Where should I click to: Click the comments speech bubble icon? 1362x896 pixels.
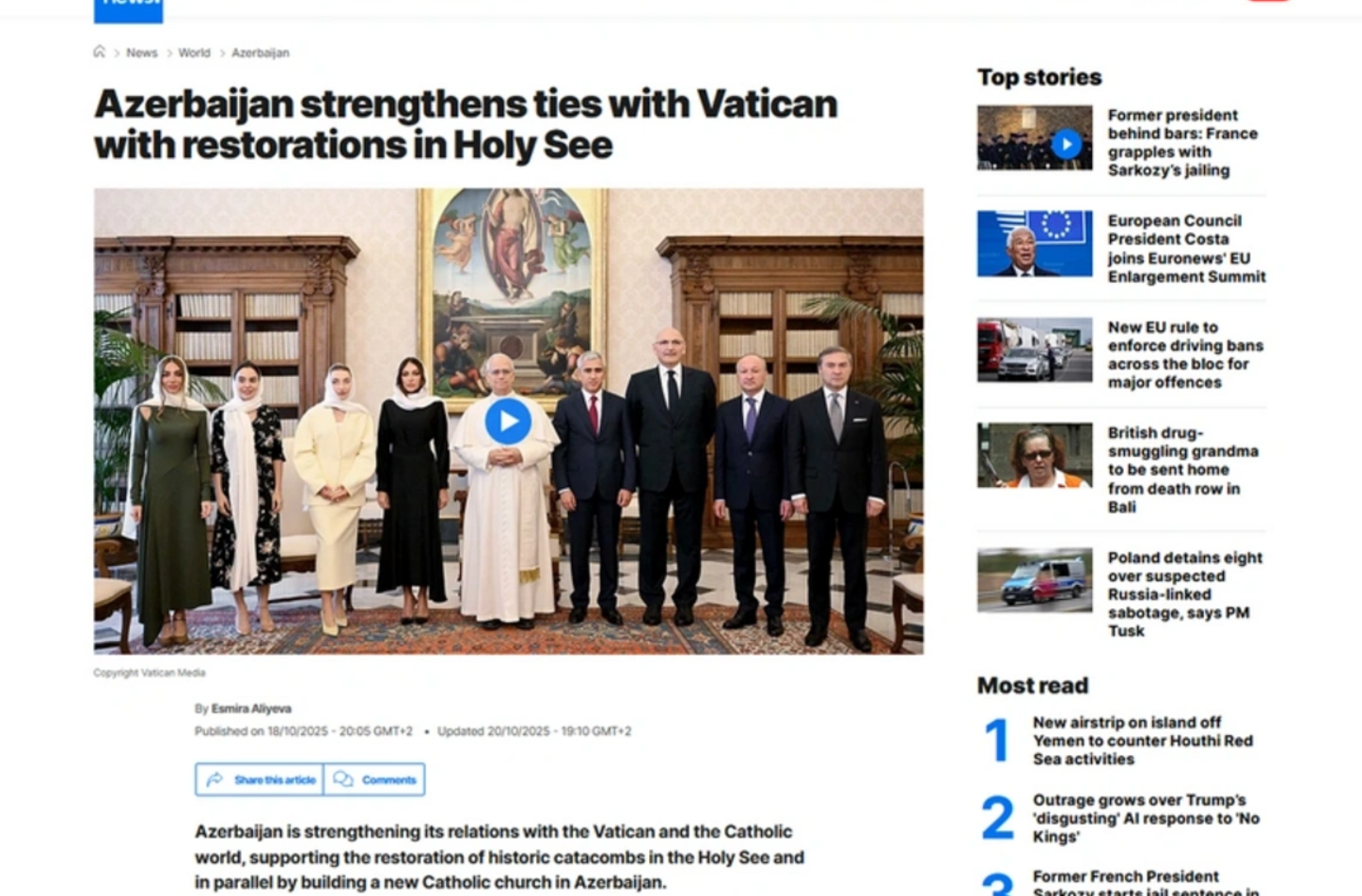[x=343, y=779]
